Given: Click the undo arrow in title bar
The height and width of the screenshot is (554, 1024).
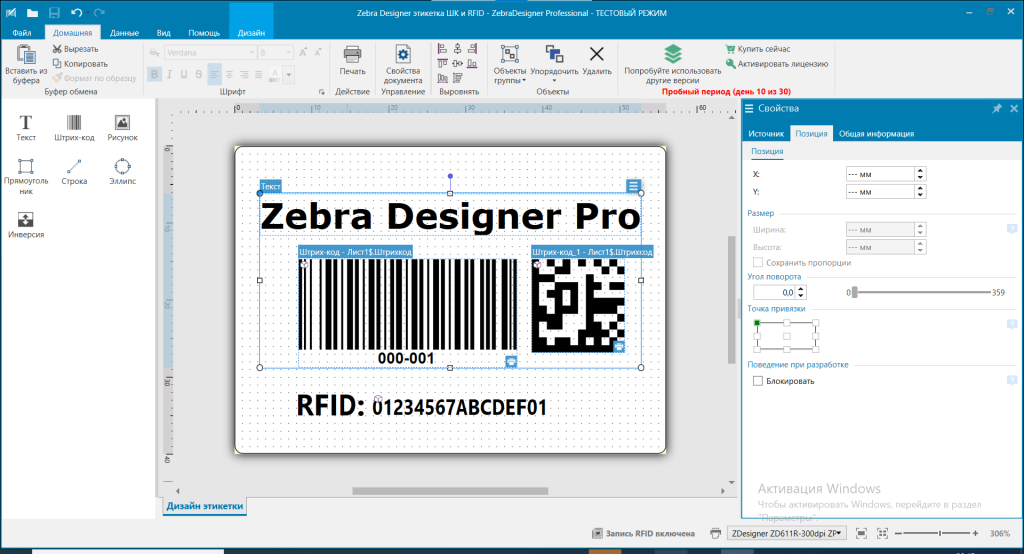Looking at the screenshot, I should (76, 12).
